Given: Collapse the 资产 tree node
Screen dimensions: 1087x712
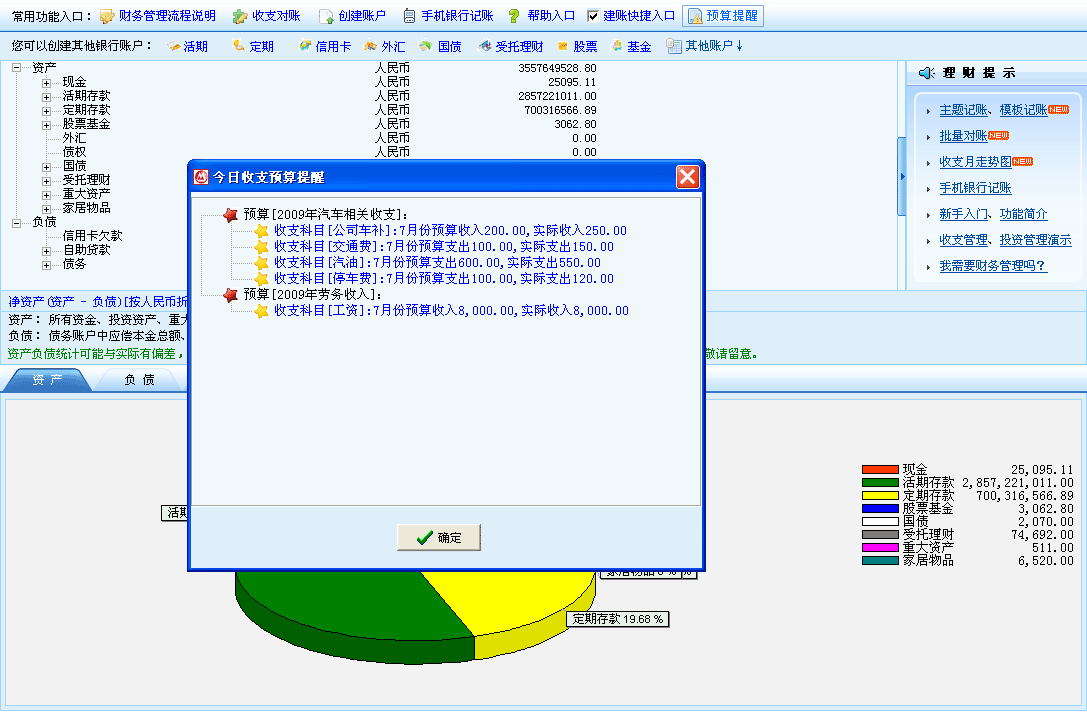Looking at the screenshot, I should pos(17,68).
